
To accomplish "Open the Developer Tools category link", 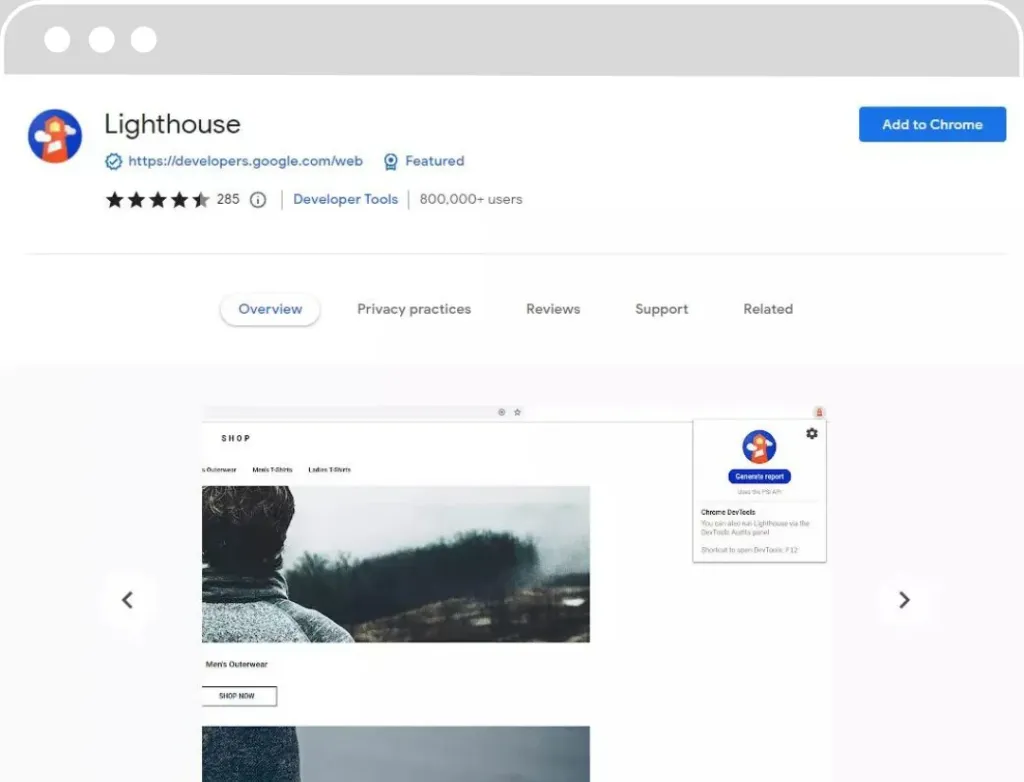I will pos(345,199).
